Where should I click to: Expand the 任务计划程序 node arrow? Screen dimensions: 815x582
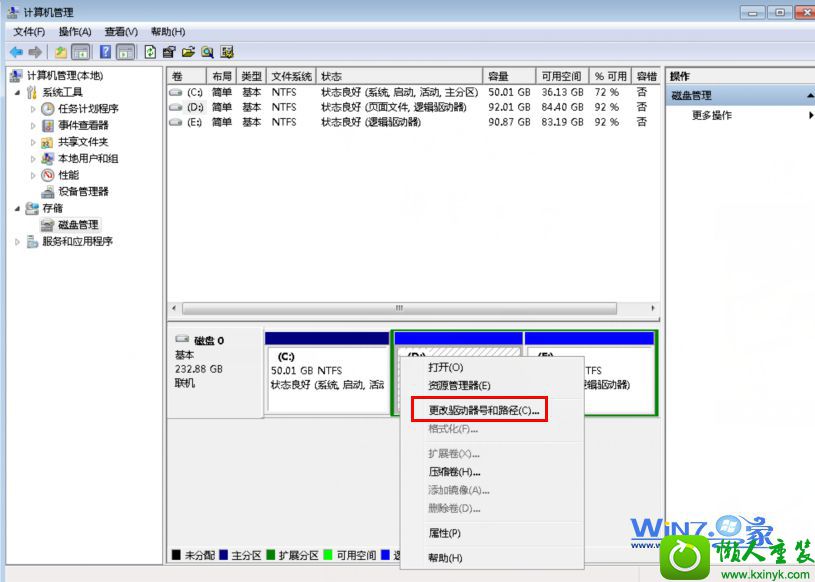click(33, 109)
